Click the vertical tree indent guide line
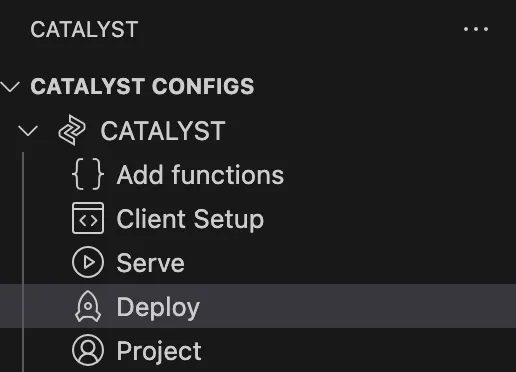This screenshot has height=372, width=516. [23, 262]
